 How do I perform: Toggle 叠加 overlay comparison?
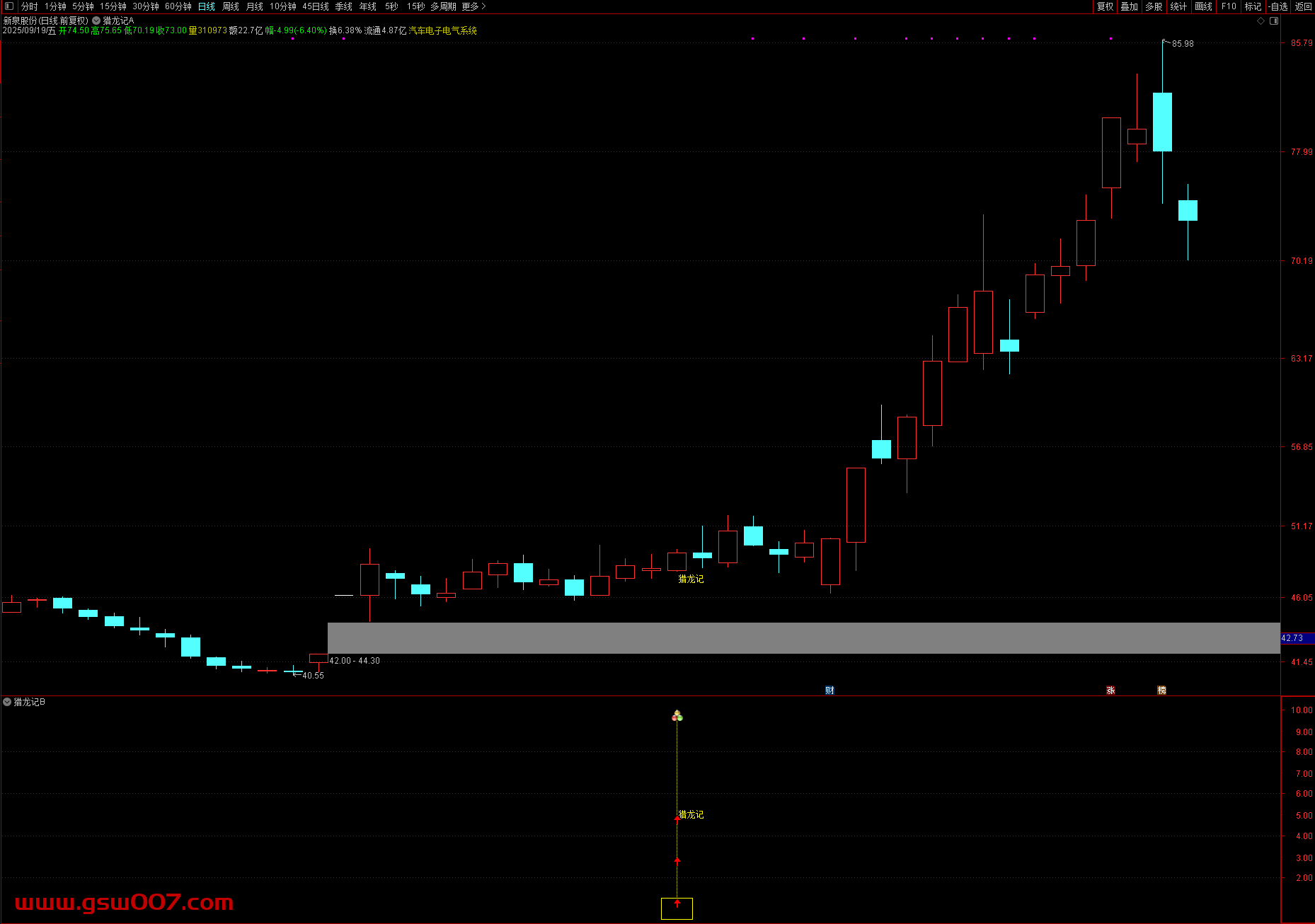[x=1129, y=6]
